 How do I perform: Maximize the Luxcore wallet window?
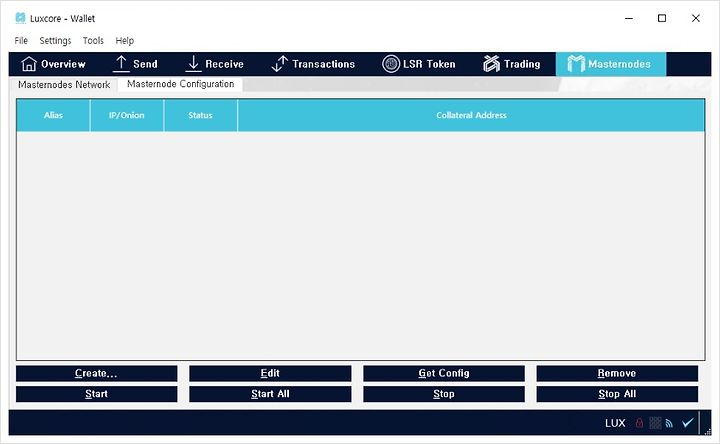point(662,18)
